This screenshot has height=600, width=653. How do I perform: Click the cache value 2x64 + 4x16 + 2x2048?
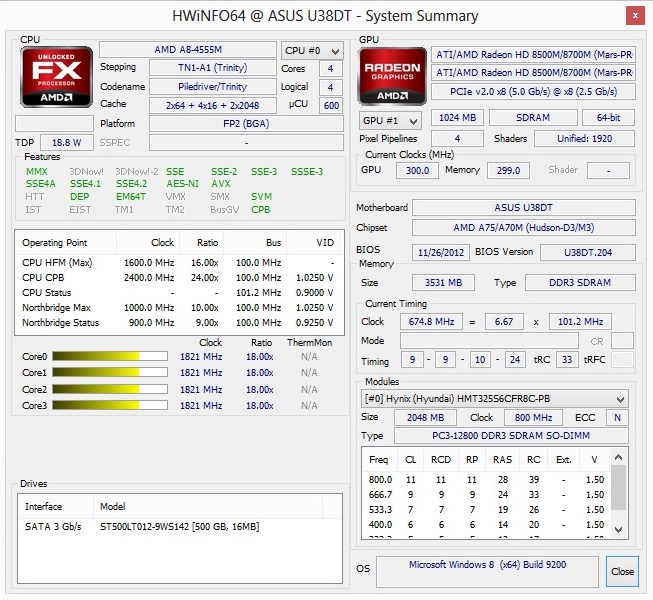[x=212, y=106]
